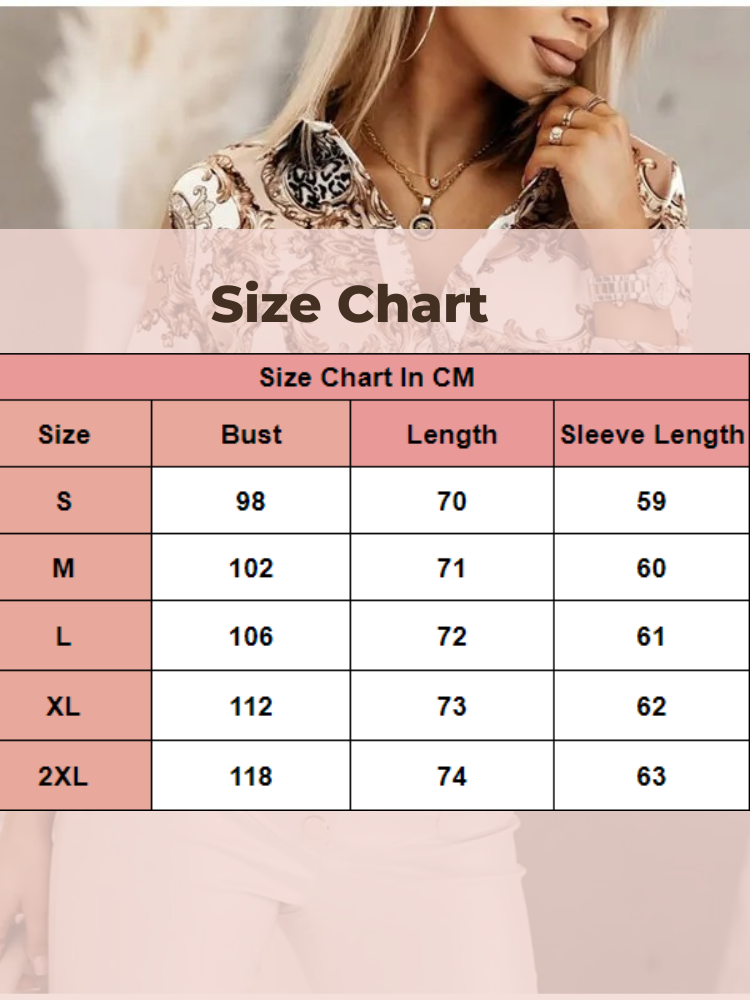Click the bust value 118 cell

pyautogui.click(x=251, y=776)
